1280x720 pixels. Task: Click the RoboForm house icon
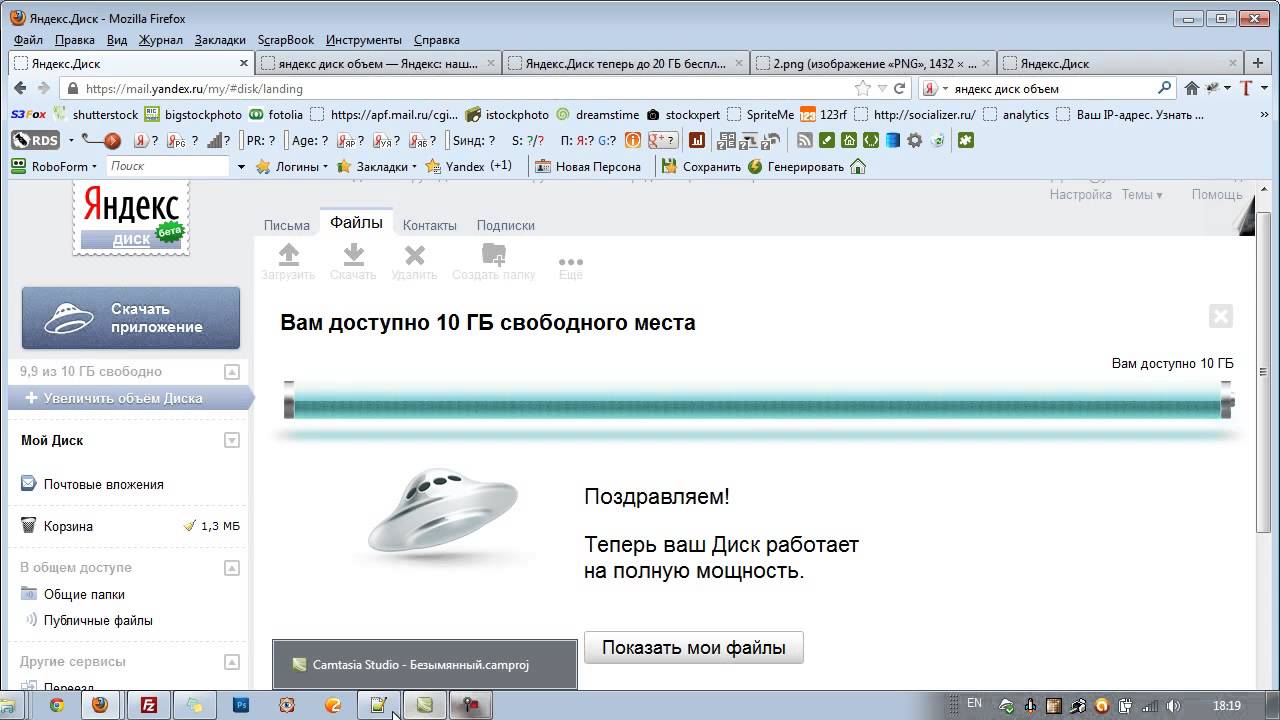point(857,166)
